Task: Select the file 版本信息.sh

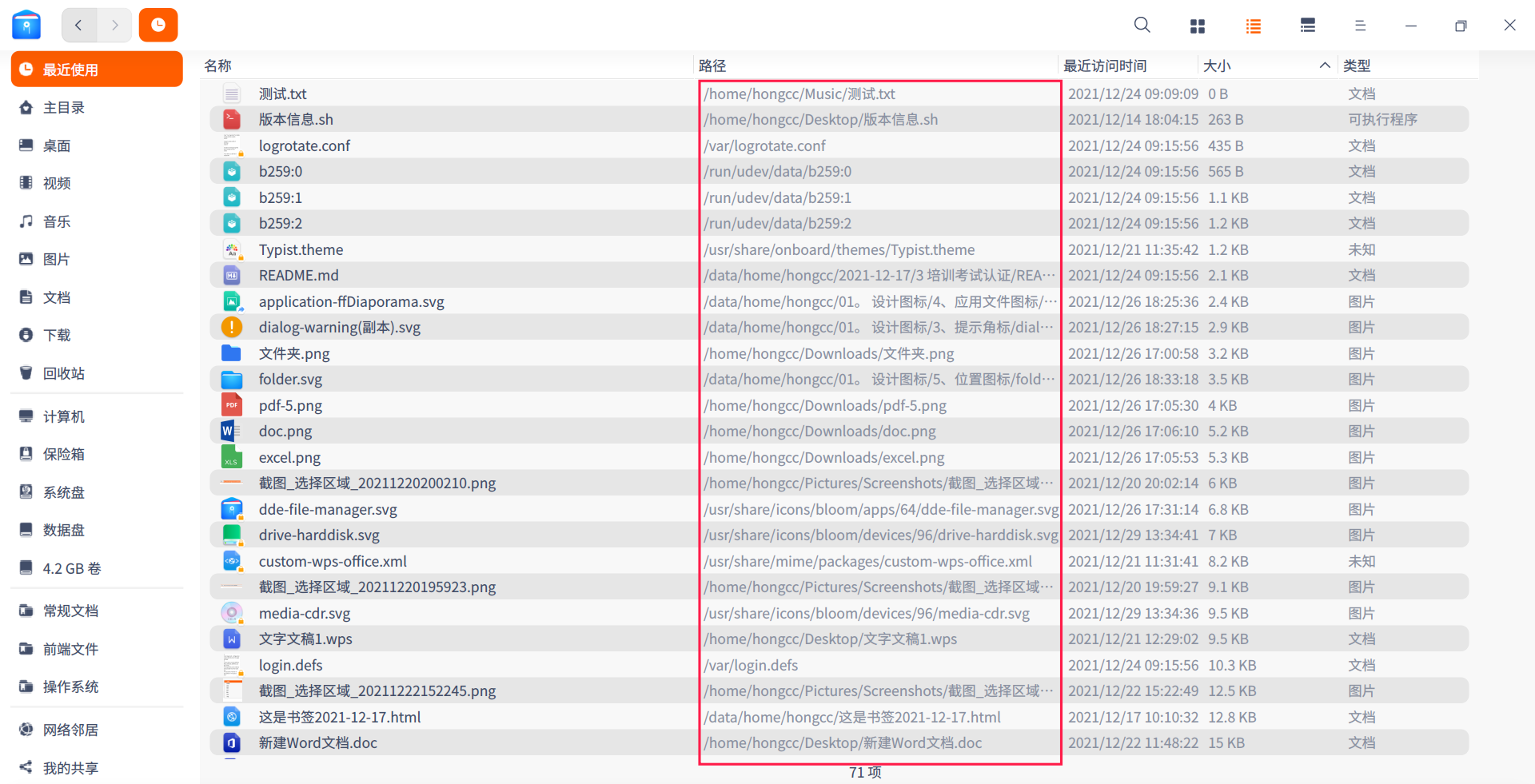Action: tap(839, 119)
